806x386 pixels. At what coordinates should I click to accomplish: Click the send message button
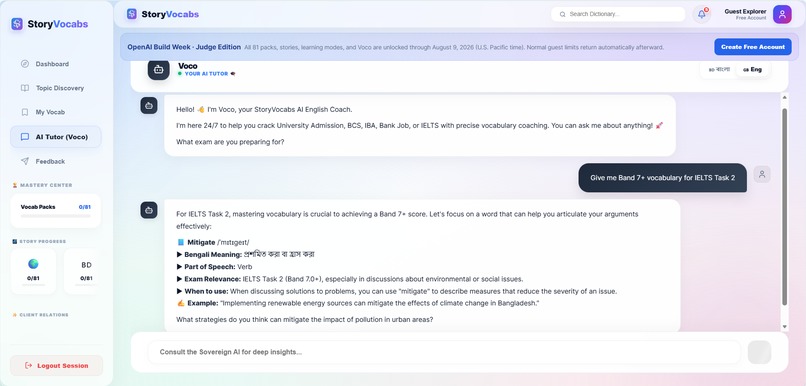[759, 352]
